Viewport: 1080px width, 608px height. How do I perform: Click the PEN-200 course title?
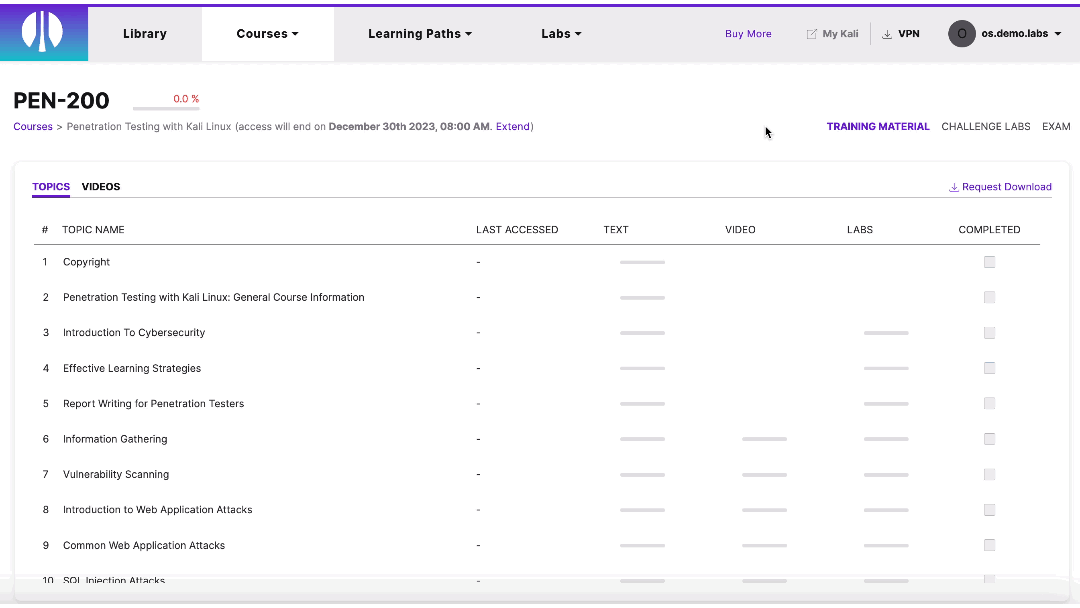(x=61, y=101)
